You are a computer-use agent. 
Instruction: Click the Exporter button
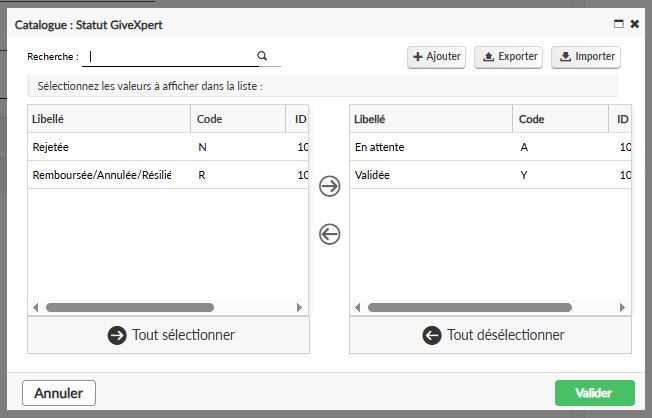[x=508, y=57]
